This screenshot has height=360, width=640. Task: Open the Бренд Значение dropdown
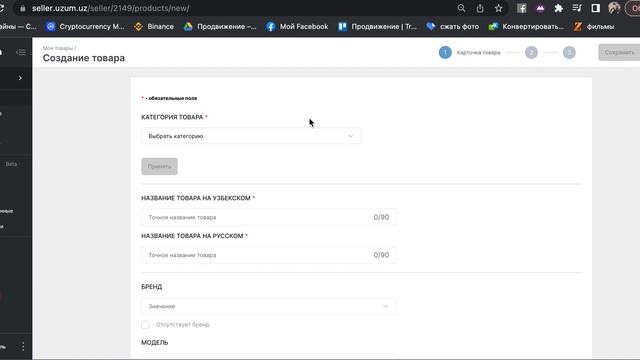[269, 306]
